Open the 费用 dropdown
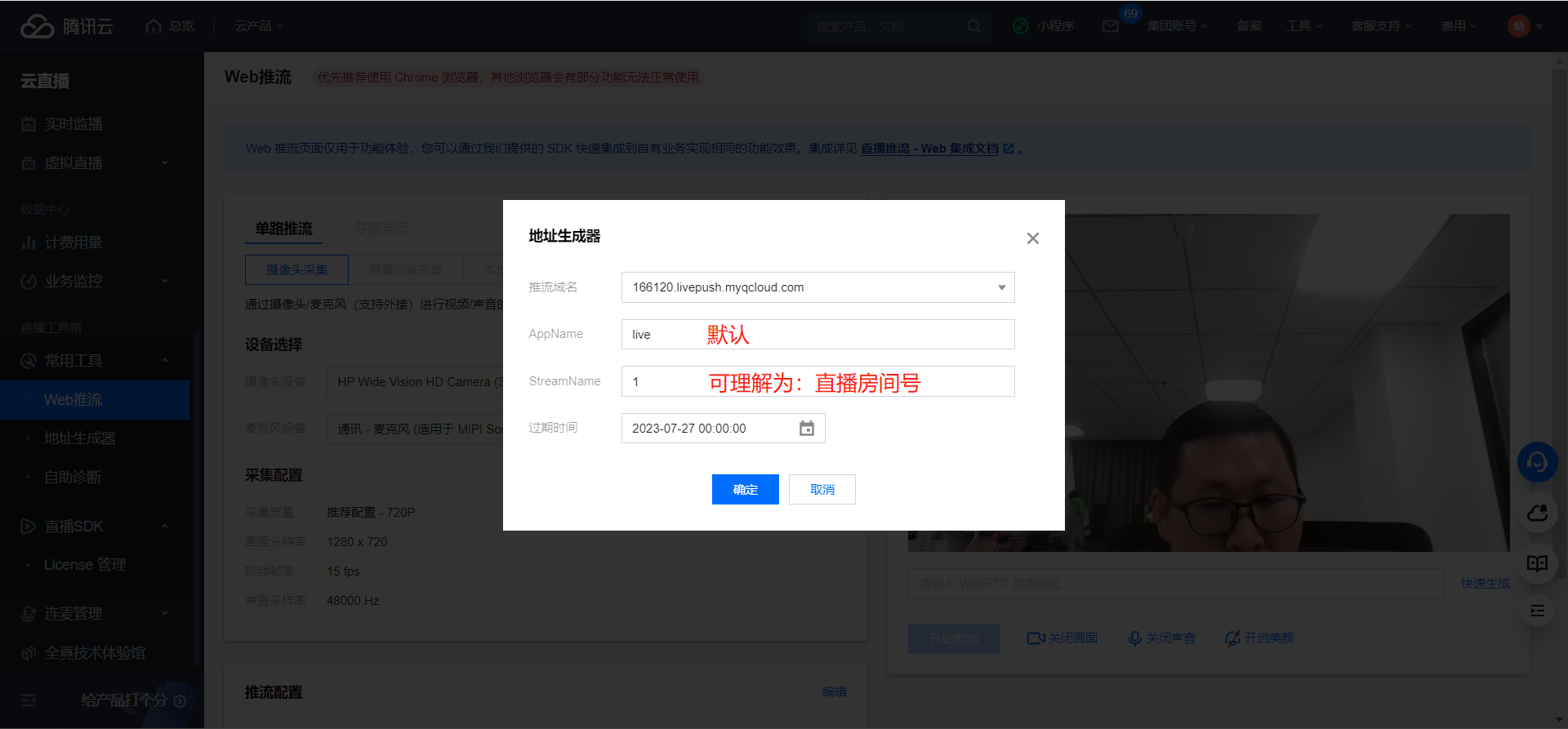The width and height of the screenshot is (1568, 729). (1459, 26)
